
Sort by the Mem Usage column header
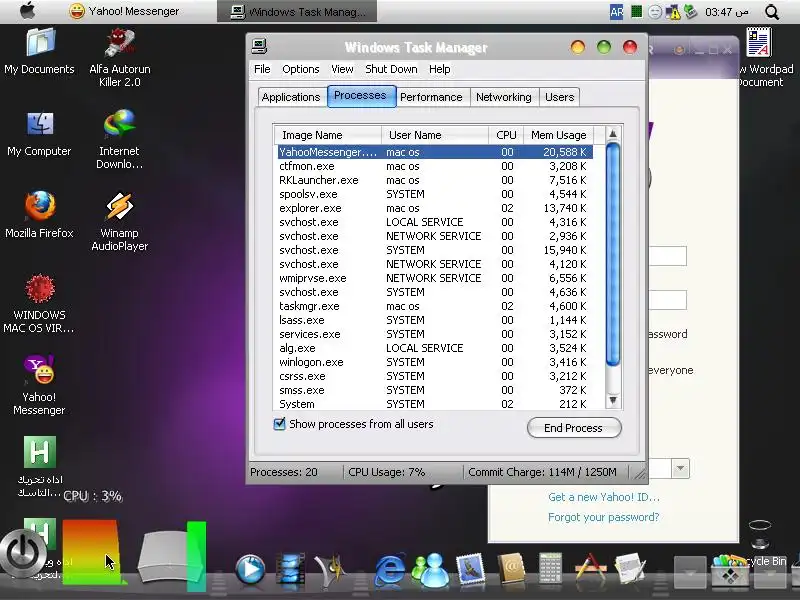pos(559,135)
